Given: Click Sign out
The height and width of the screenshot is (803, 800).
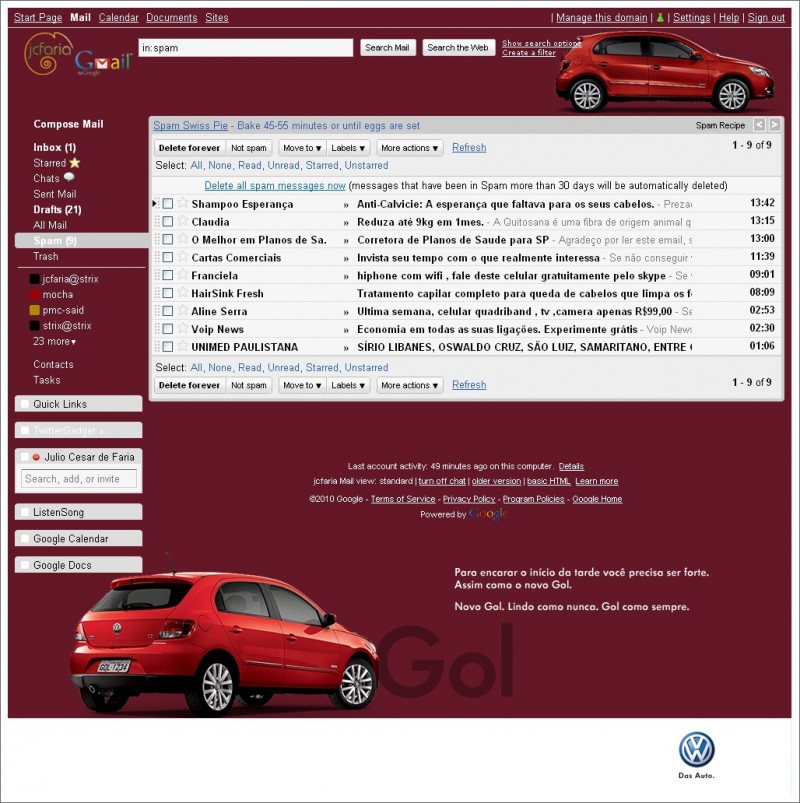Looking at the screenshot, I should [766, 17].
